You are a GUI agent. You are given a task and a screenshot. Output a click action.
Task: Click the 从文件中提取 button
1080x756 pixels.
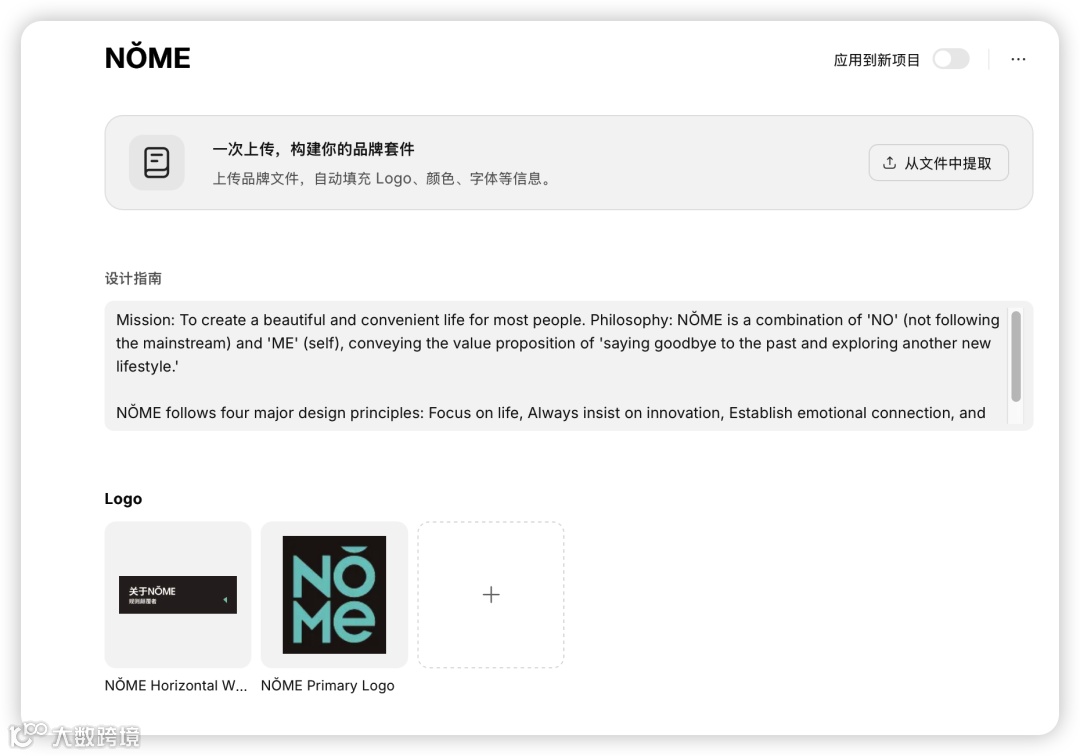click(938, 163)
